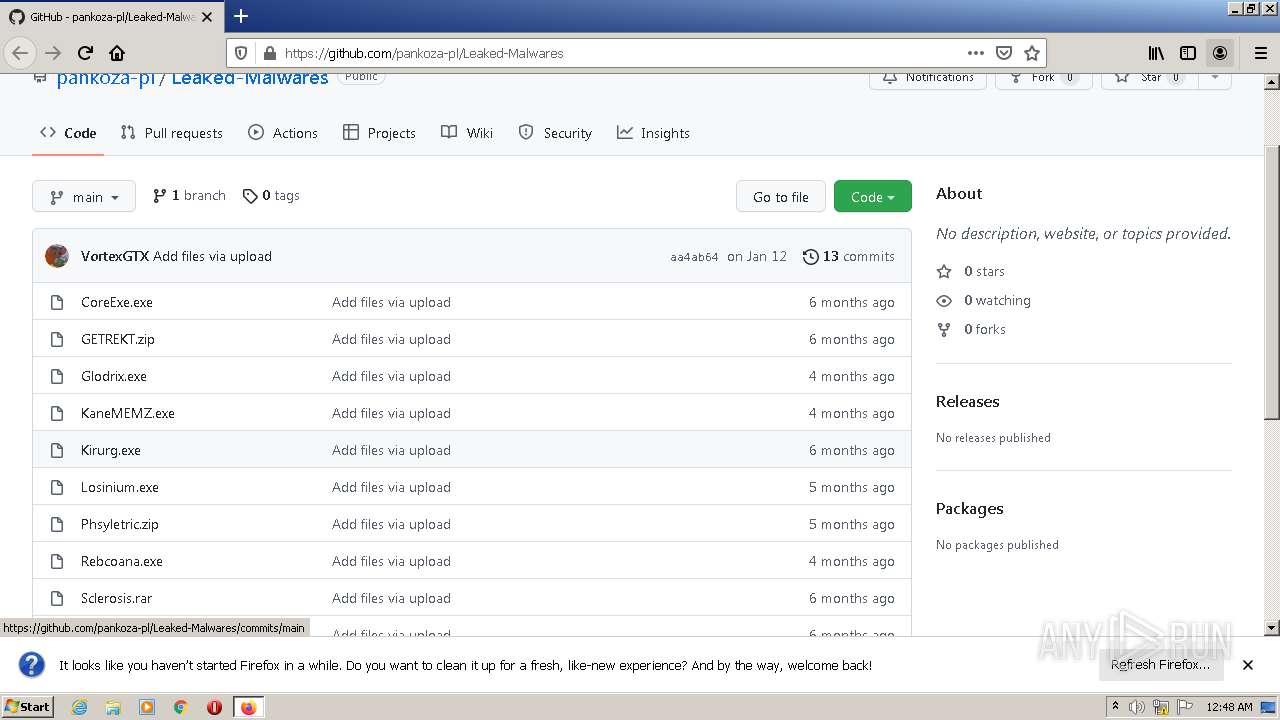
Task: Click the tracking protection shield icon
Action: (241, 53)
